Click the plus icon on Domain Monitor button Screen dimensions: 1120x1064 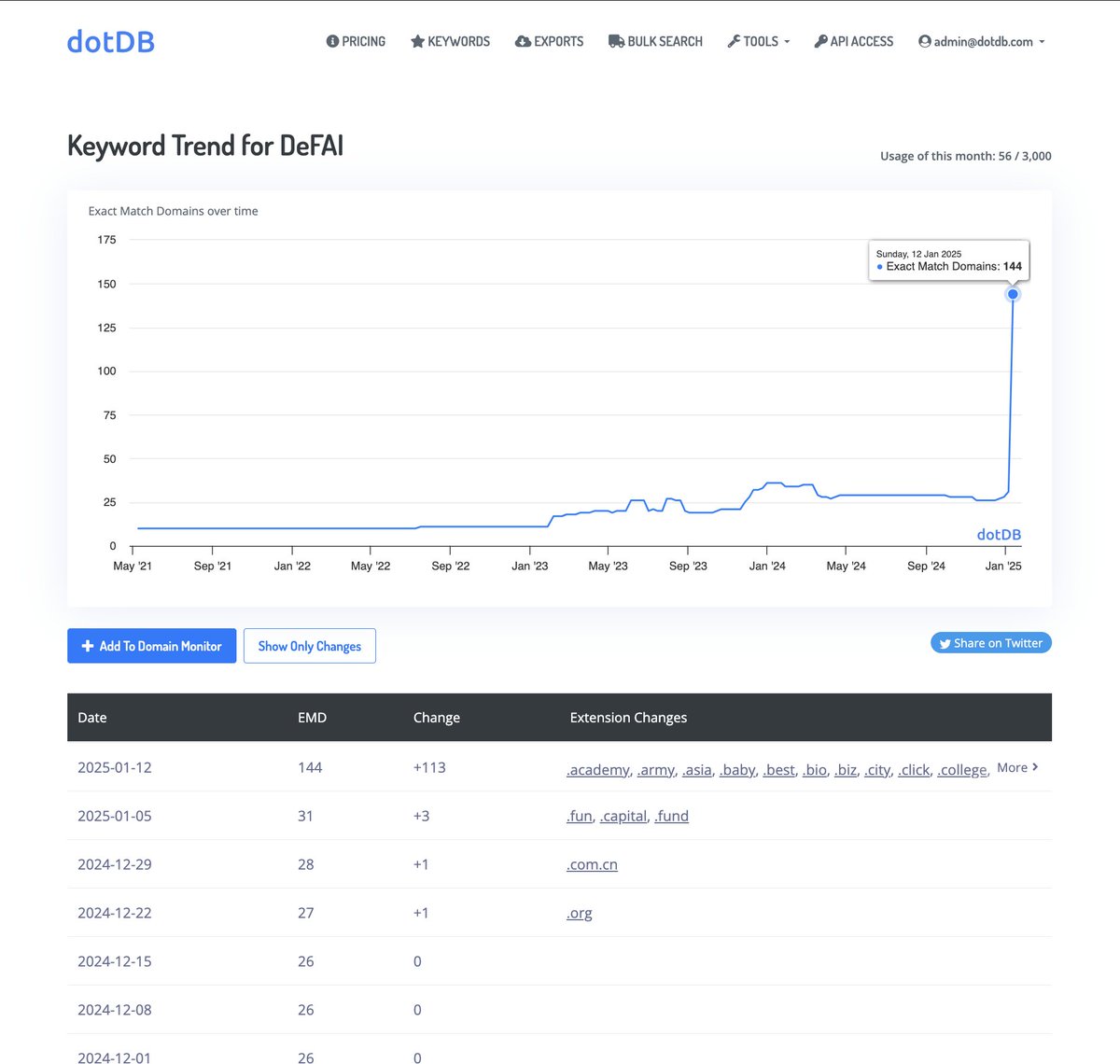point(88,646)
